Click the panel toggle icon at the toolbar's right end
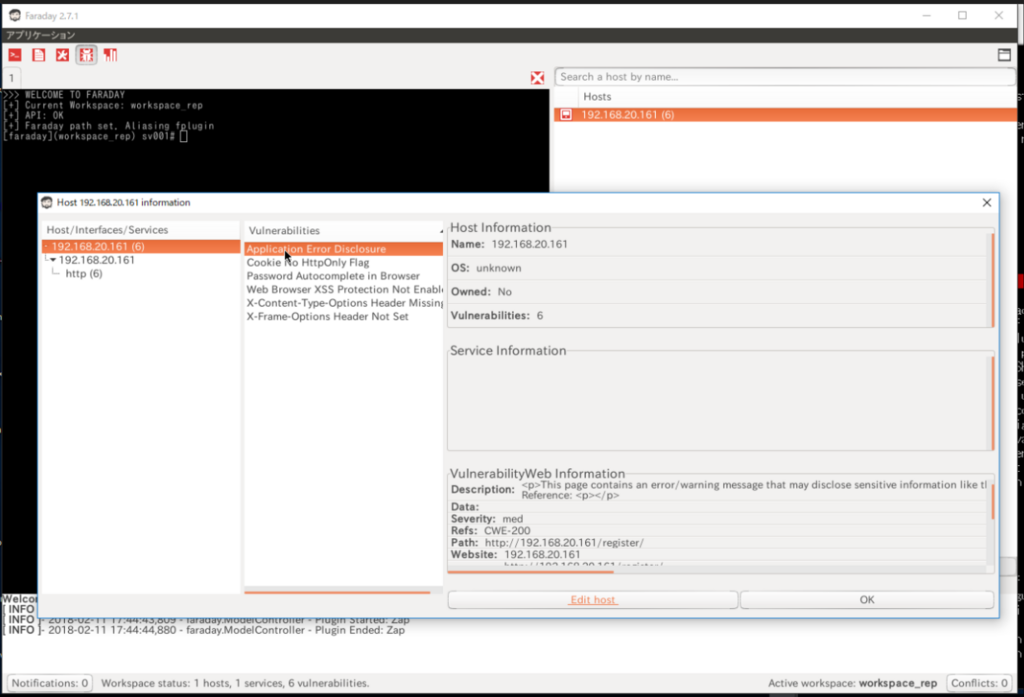This screenshot has width=1024, height=697. (1004, 55)
